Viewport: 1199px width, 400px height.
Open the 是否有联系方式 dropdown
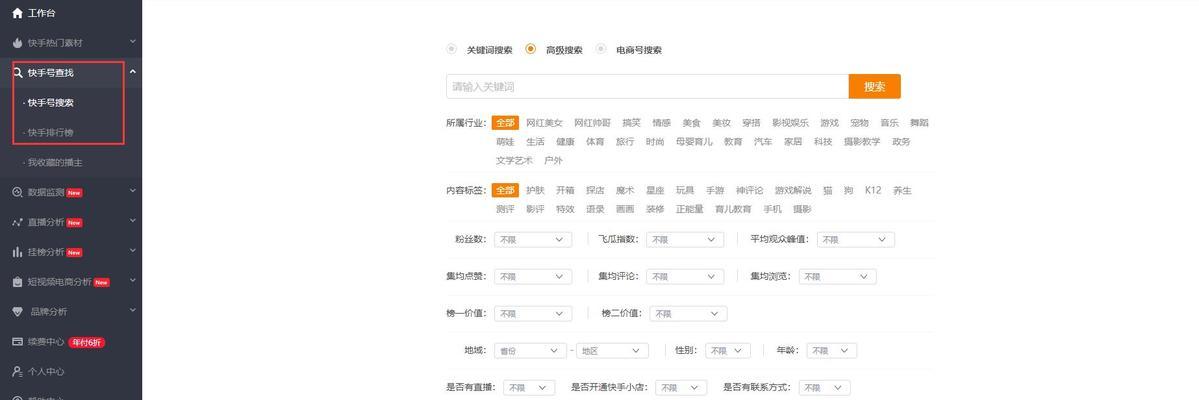[x=824, y=388]
